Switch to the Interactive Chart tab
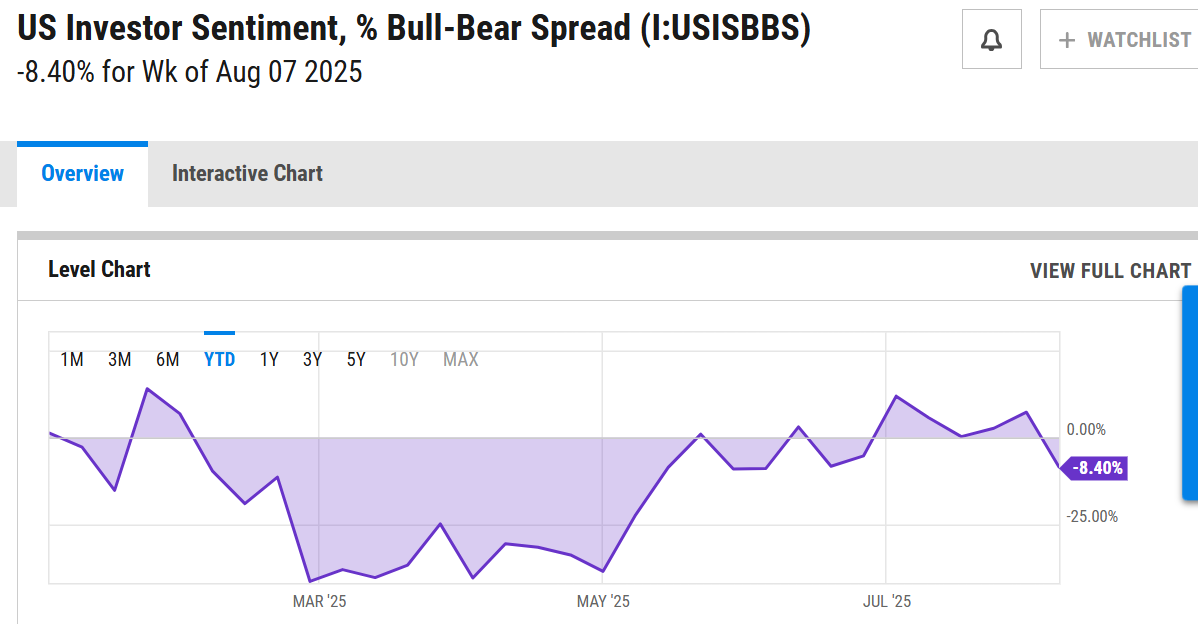1198x624 pixels. point(247,173)
